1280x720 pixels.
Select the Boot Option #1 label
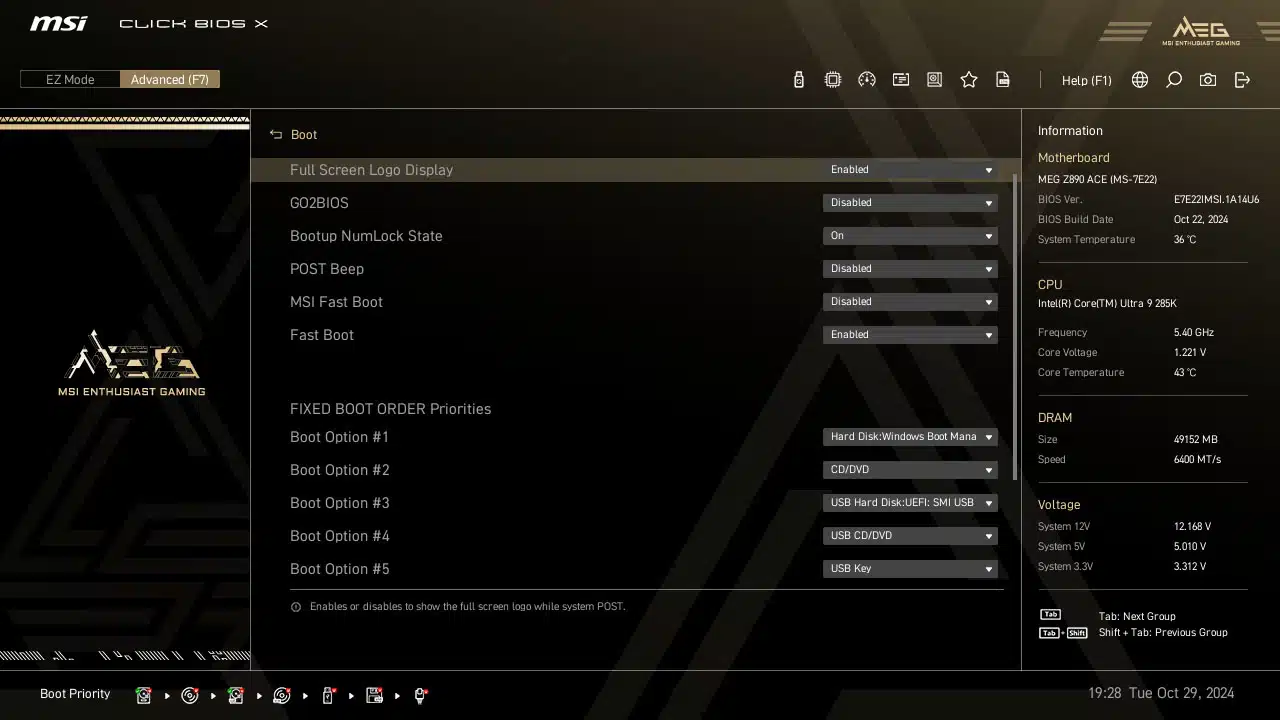339,437
